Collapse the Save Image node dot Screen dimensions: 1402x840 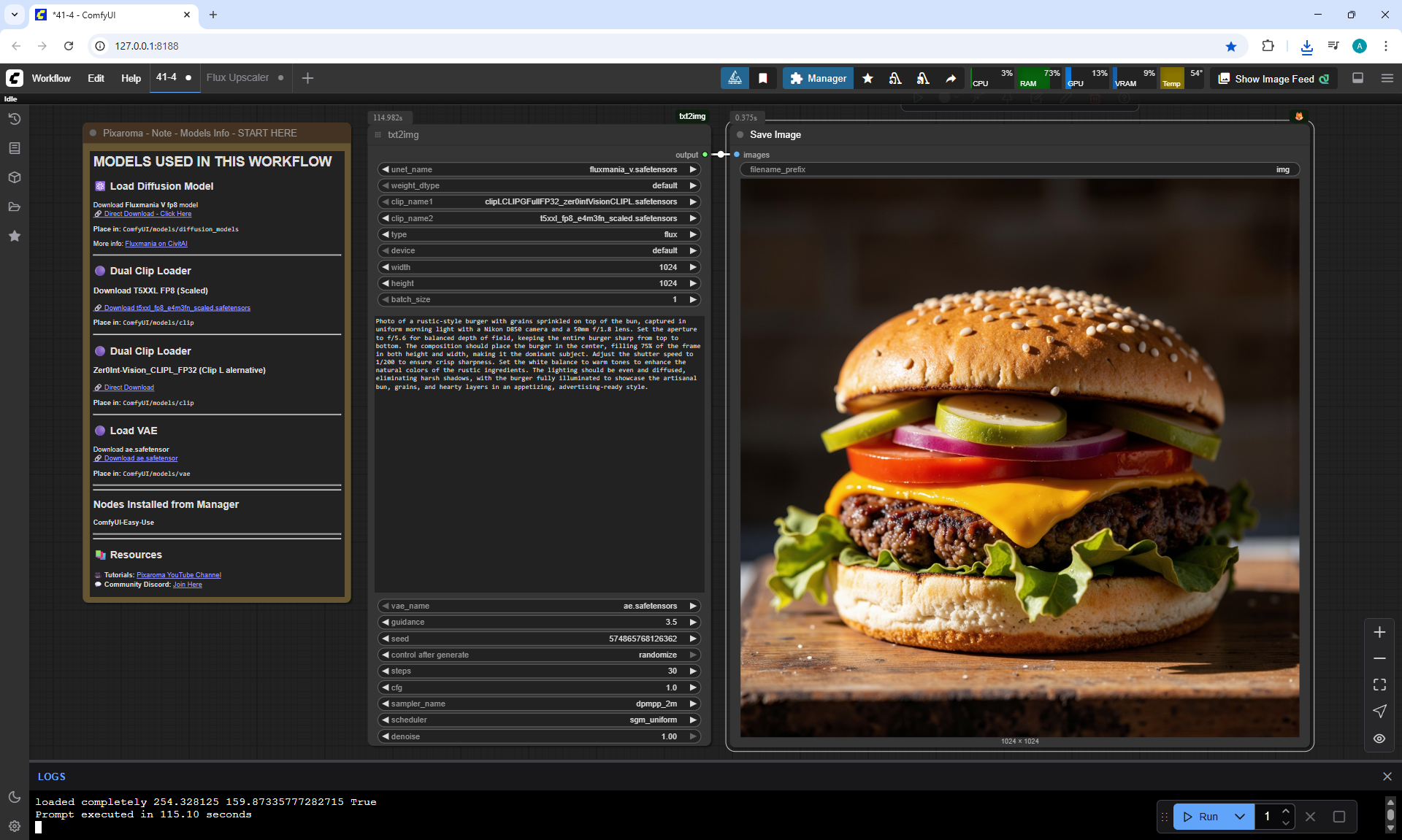click(740, 135)
